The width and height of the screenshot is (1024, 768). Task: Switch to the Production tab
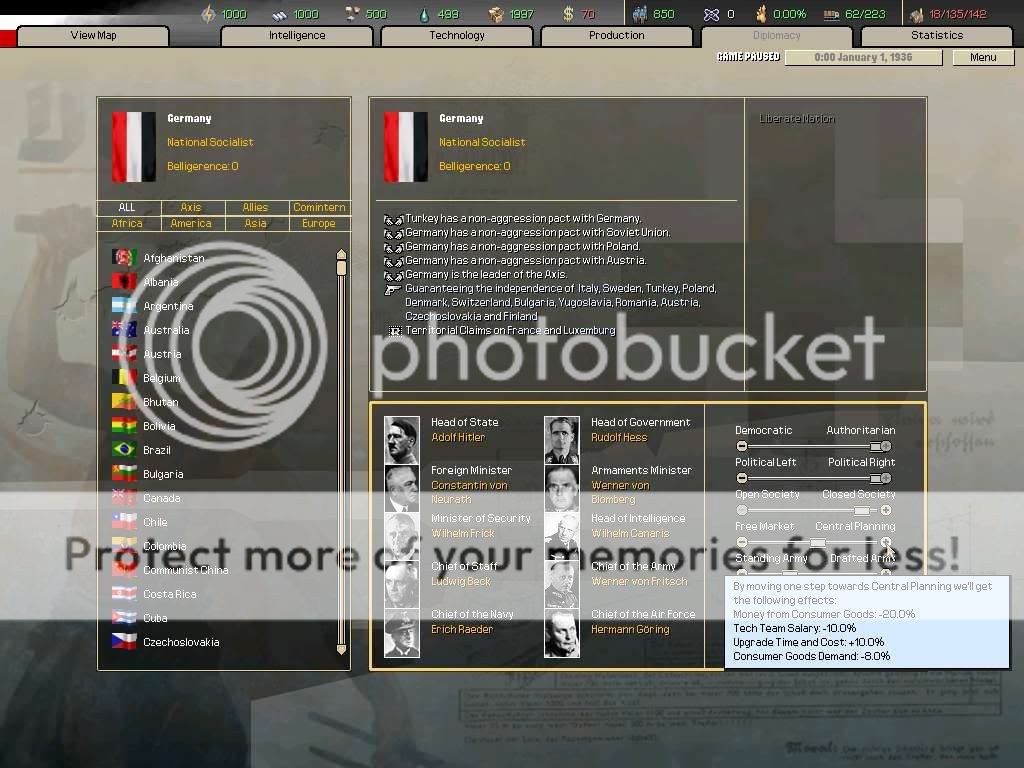617,36
